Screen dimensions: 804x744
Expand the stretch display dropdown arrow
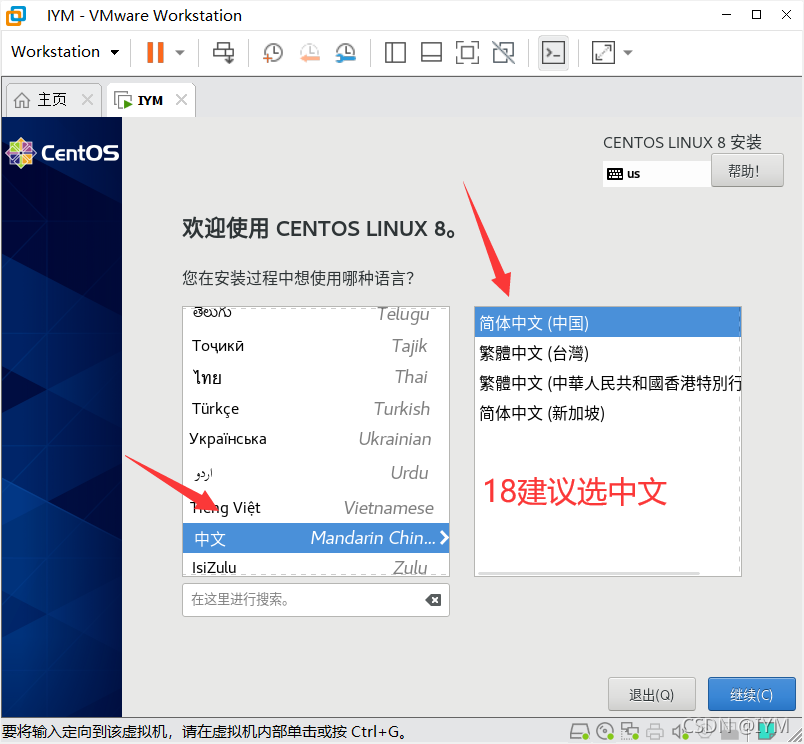(628, 52)
